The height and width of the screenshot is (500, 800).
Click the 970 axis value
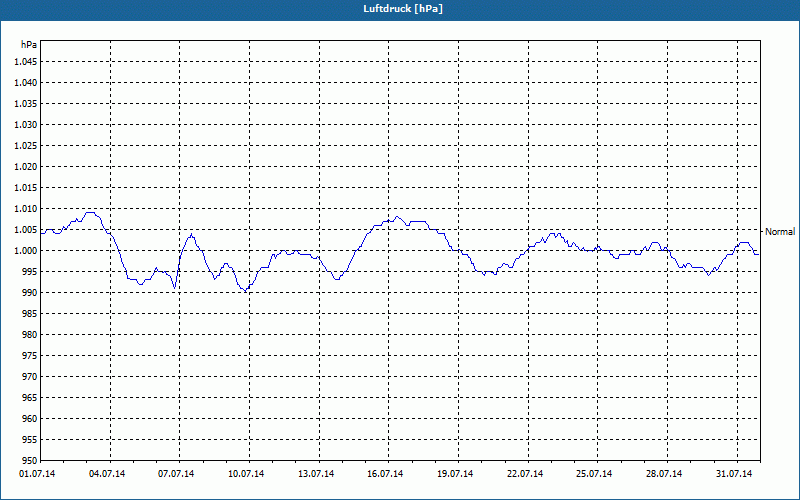30,377
